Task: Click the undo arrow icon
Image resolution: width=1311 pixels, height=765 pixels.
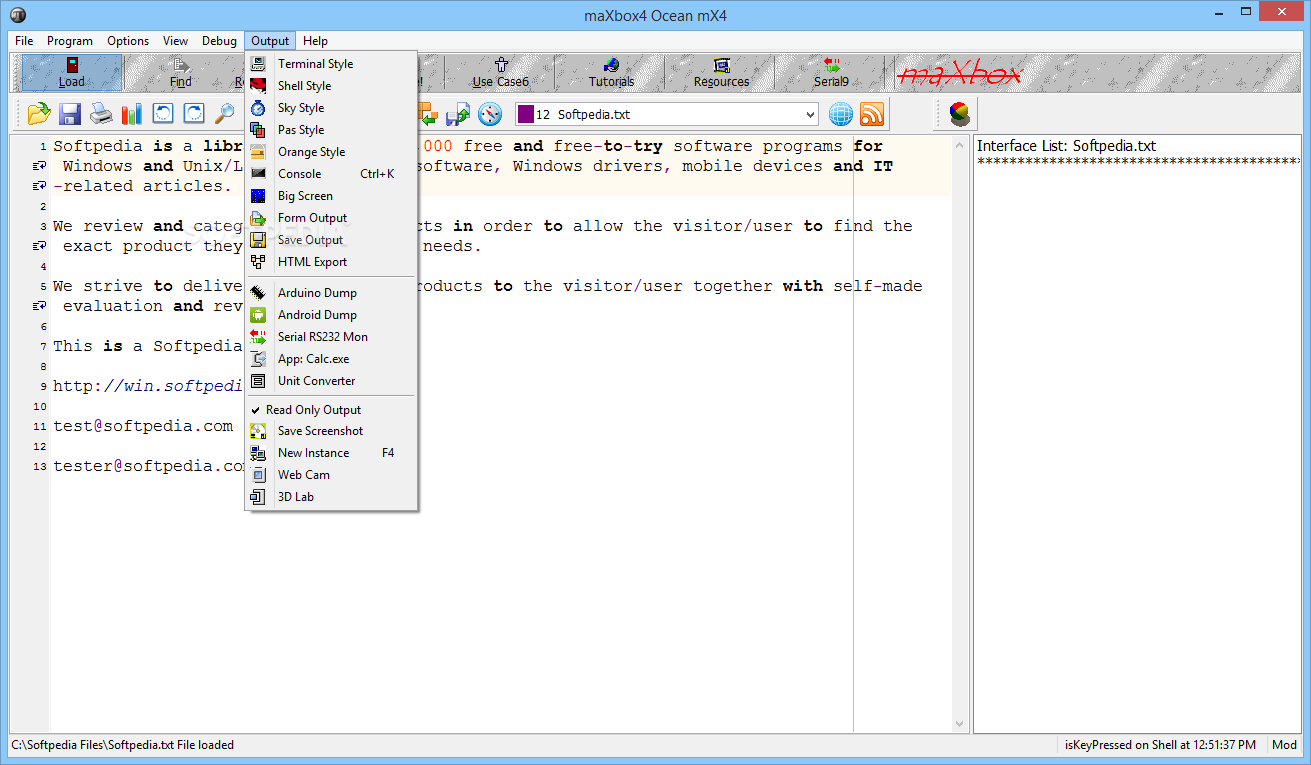Action: [x=163, y=114]
